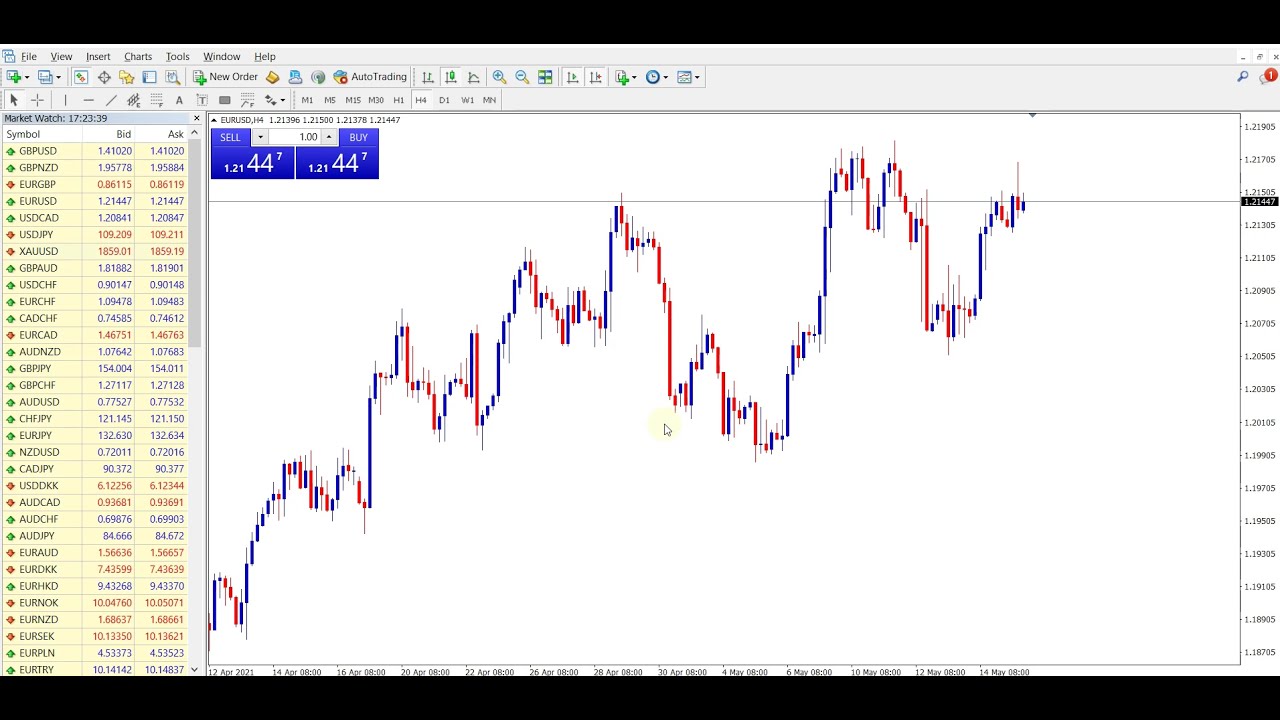Open the Periods clock icon
This screenshot has height=720, width=1280.
coord(653,77)
